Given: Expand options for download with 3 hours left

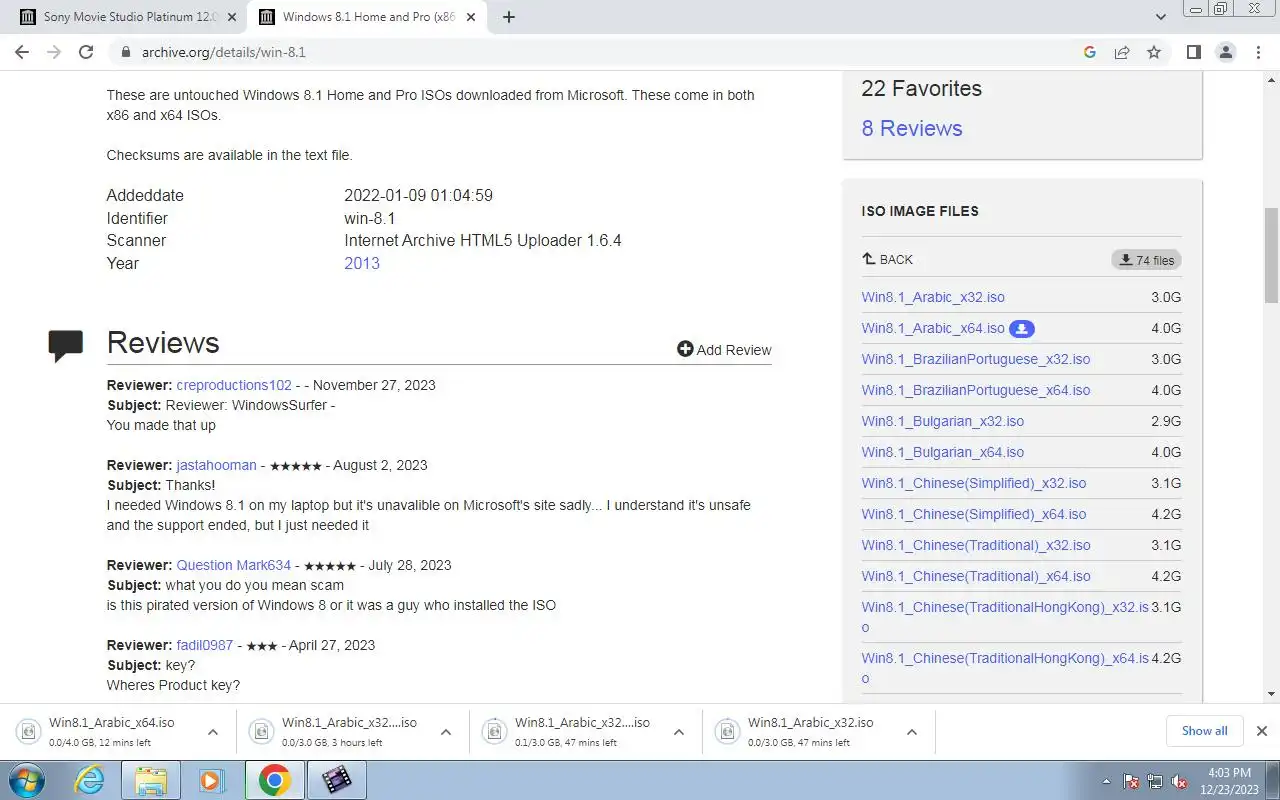Looking at the screenshot, I should [x=446, y=732].
